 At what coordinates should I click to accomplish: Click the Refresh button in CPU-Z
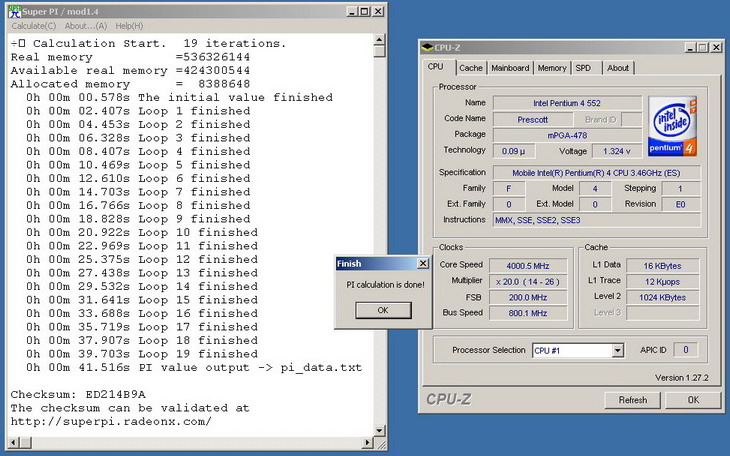tap(633, 400)
